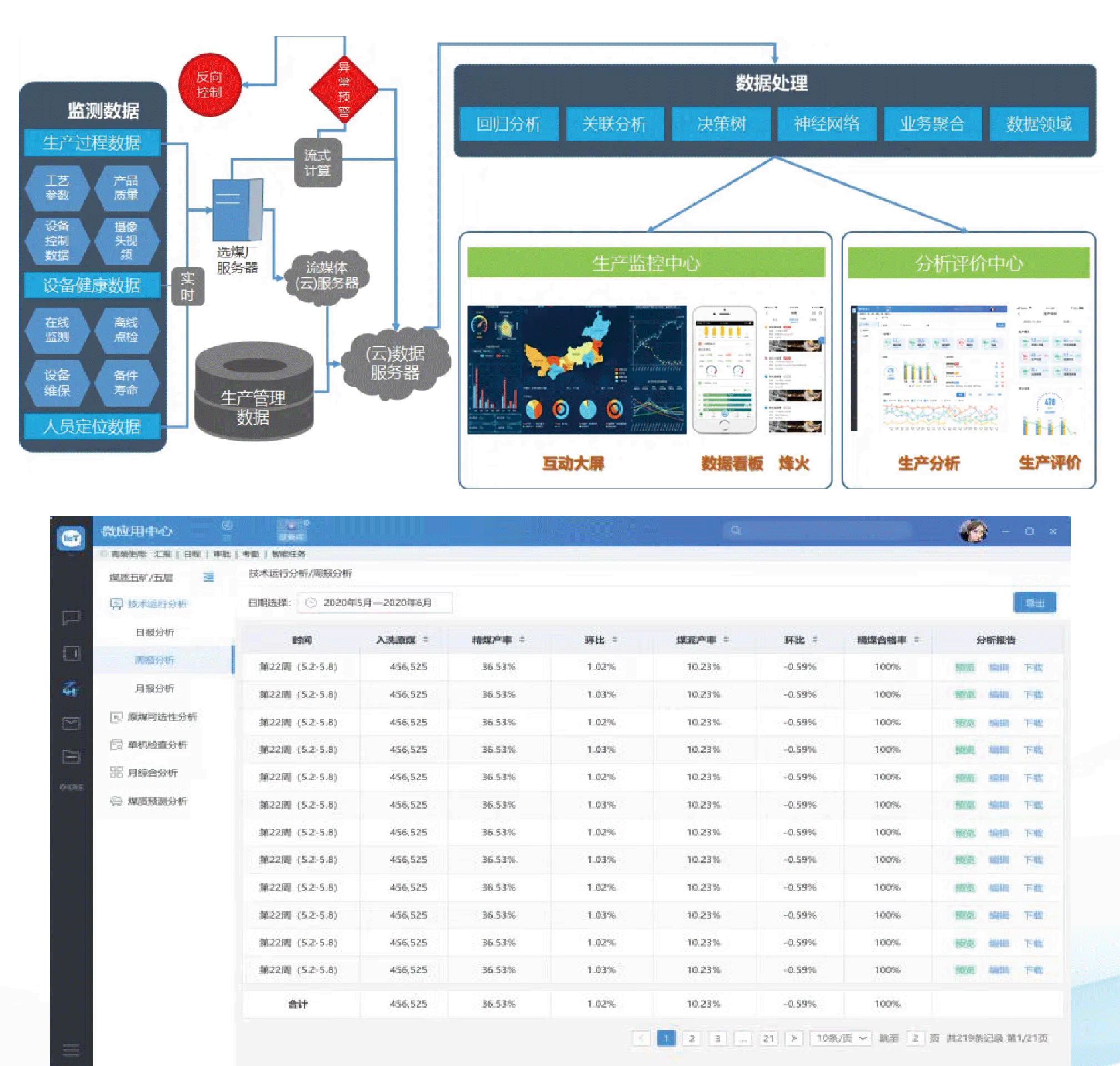The image size is (1120, 1066).
Task: Select the 日报分析 submenu item
Action: point(154,632)
